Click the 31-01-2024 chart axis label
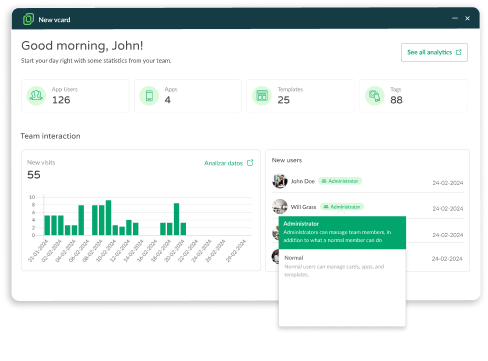This screenshot has width=488, height=361. pyautogui.click(x=38, y=251)
